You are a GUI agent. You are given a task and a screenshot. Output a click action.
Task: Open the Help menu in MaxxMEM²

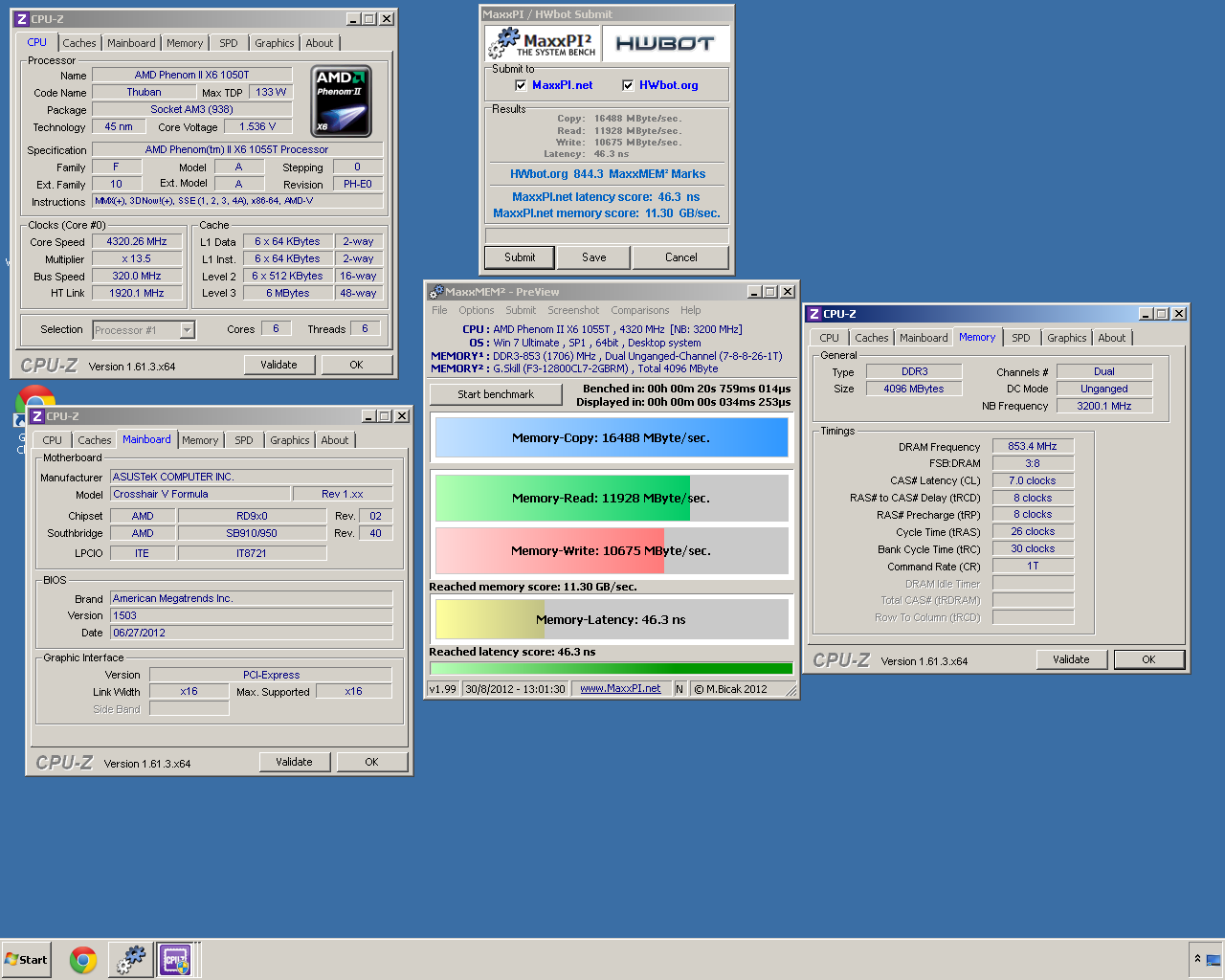click(x=691, y=310)
